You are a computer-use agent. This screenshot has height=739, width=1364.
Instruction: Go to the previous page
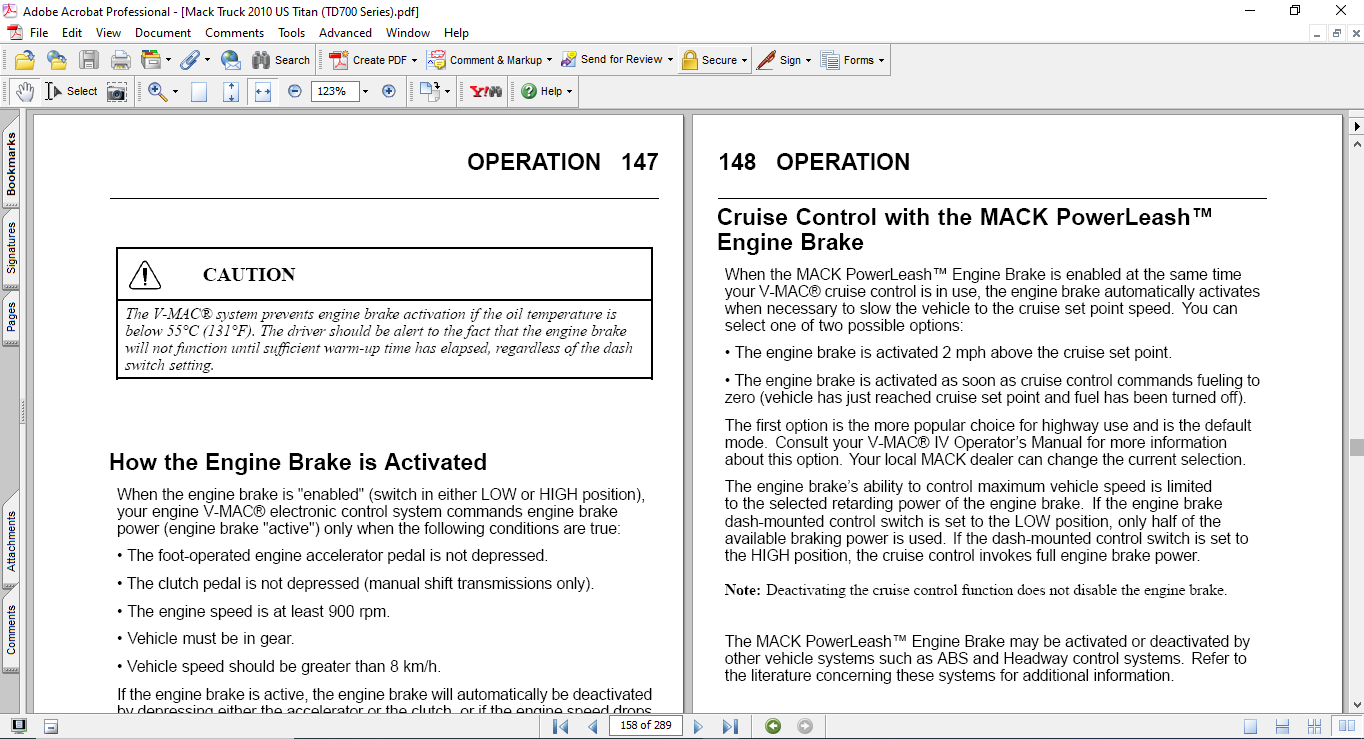click(x=593, y=726)
